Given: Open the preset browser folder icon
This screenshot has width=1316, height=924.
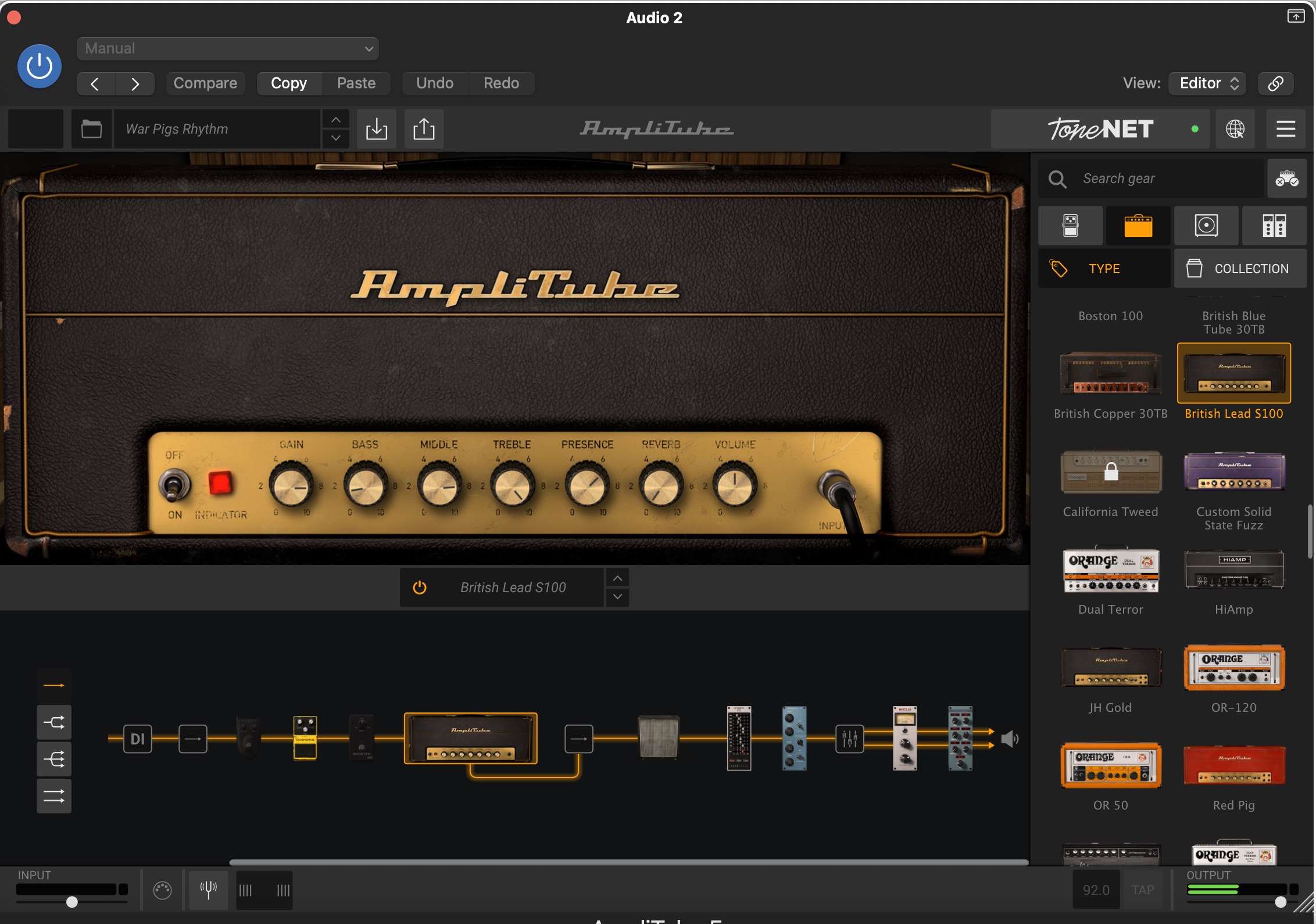Looking at the screenshot, I should click(x=91, y=129).
